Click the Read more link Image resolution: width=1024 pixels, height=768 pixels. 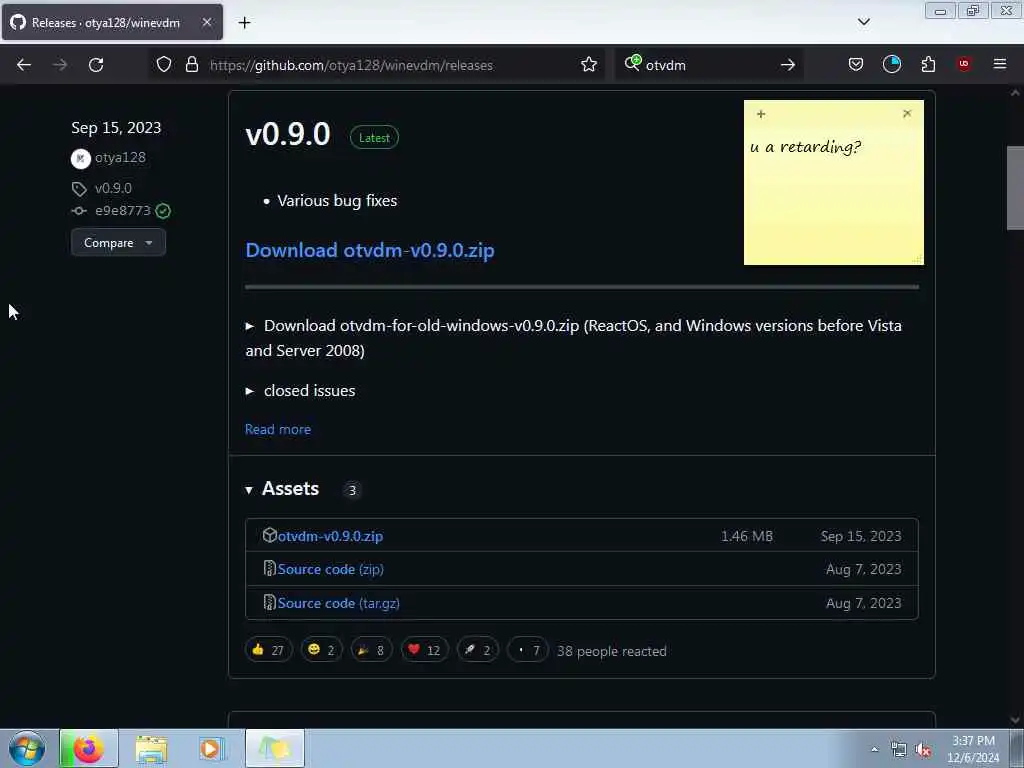[278, 429]
